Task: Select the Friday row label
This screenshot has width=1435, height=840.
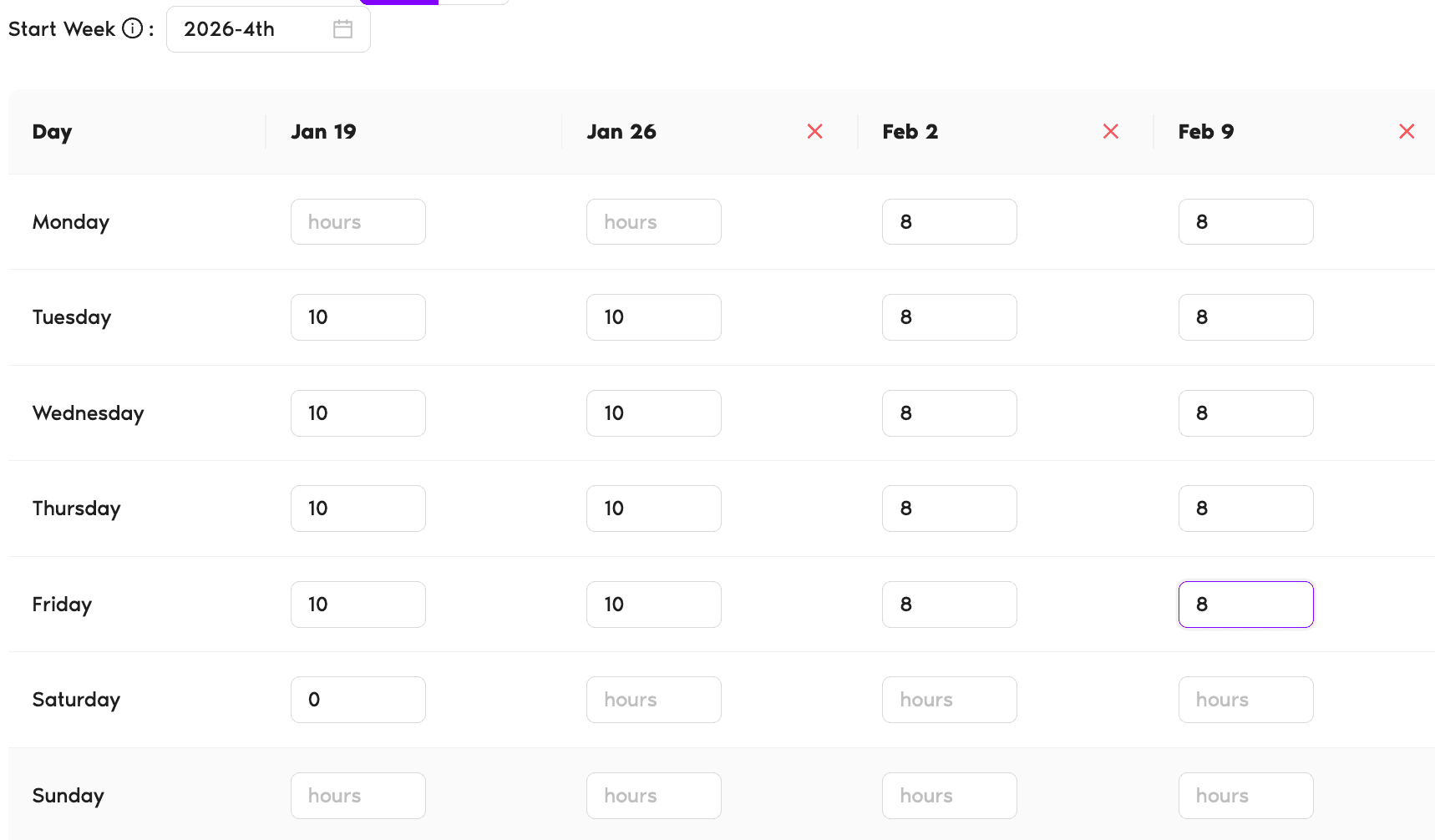Action: (x=62, y=604)
